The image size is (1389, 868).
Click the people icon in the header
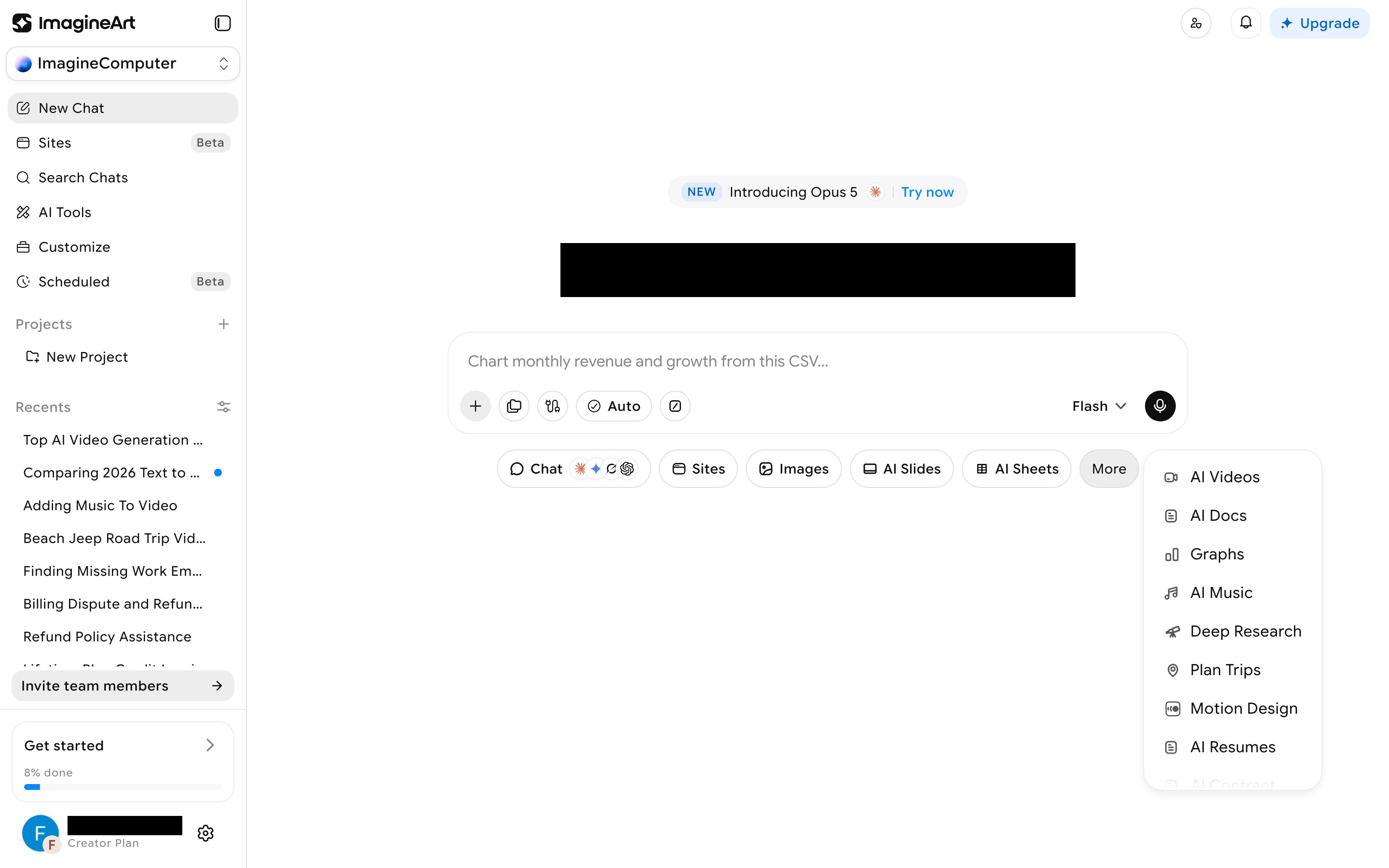pyautogui.click(x=1196, y=23)
